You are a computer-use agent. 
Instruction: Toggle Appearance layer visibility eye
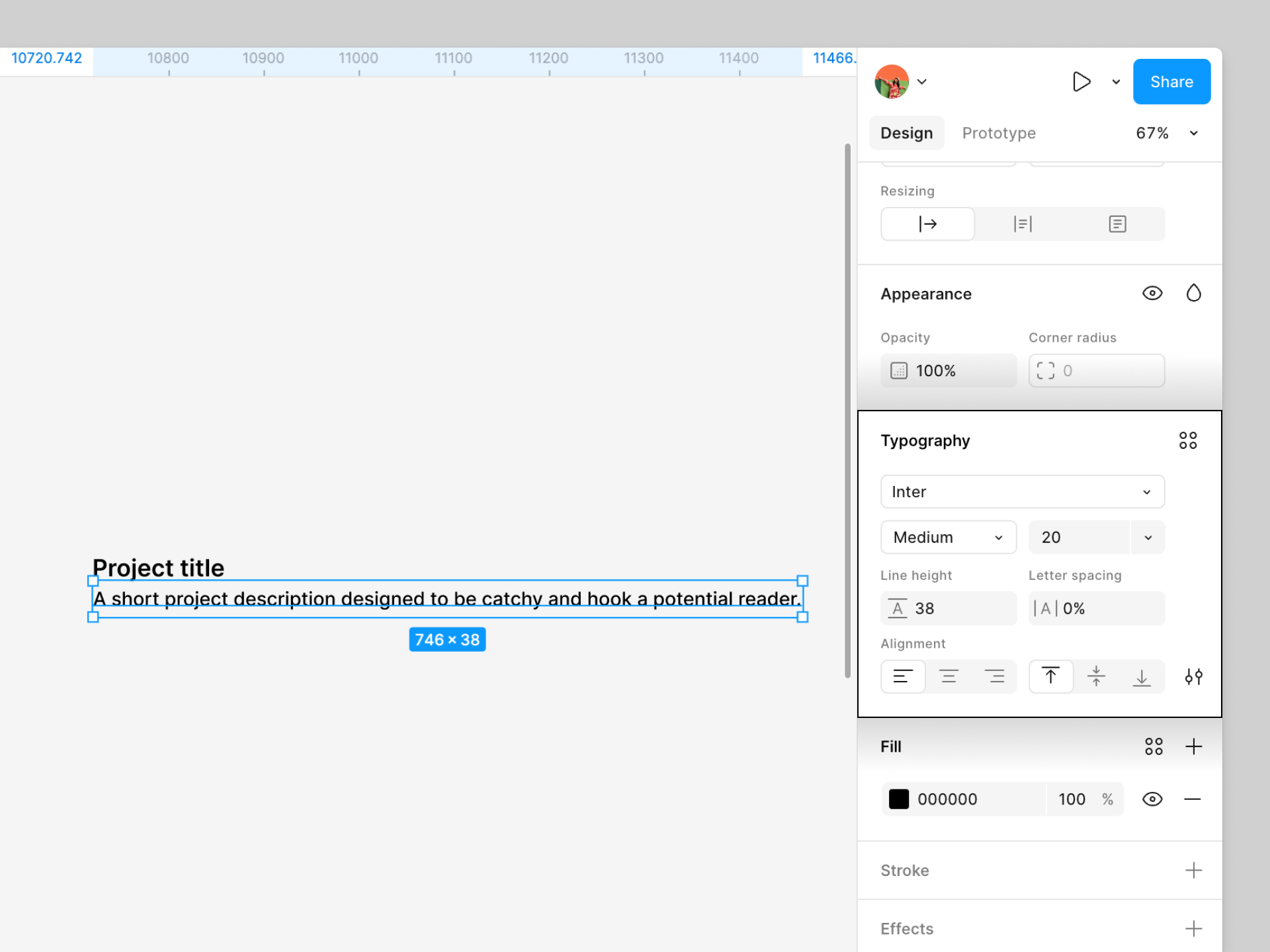[1152, 293]
